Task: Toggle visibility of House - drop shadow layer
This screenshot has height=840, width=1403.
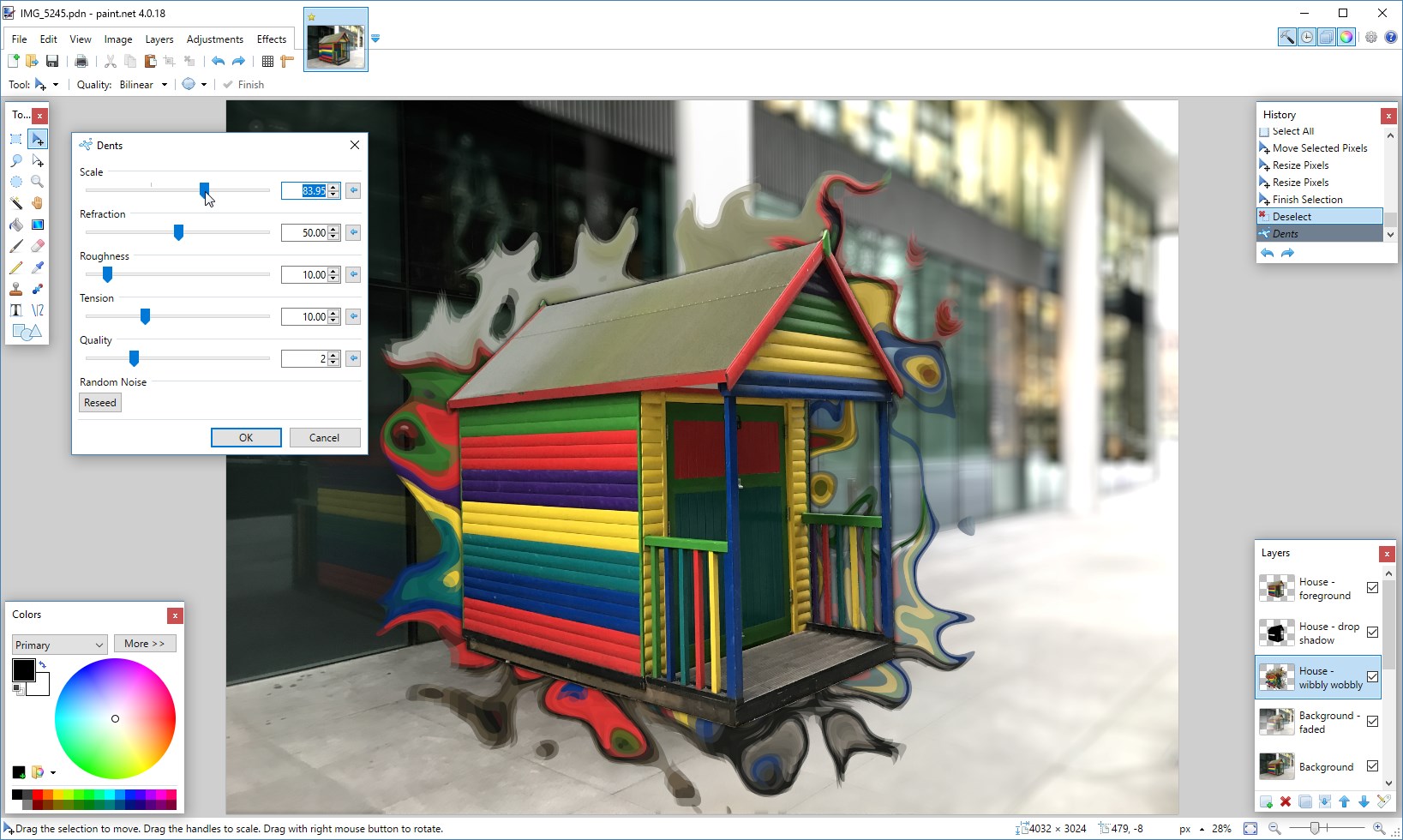Action: click(x=1372, y=632)
